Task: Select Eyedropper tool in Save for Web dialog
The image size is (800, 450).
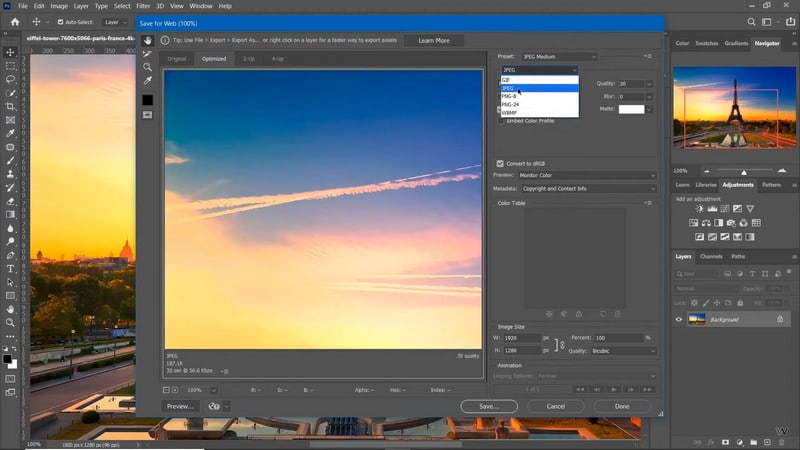Action: click(x=147, y=81)
